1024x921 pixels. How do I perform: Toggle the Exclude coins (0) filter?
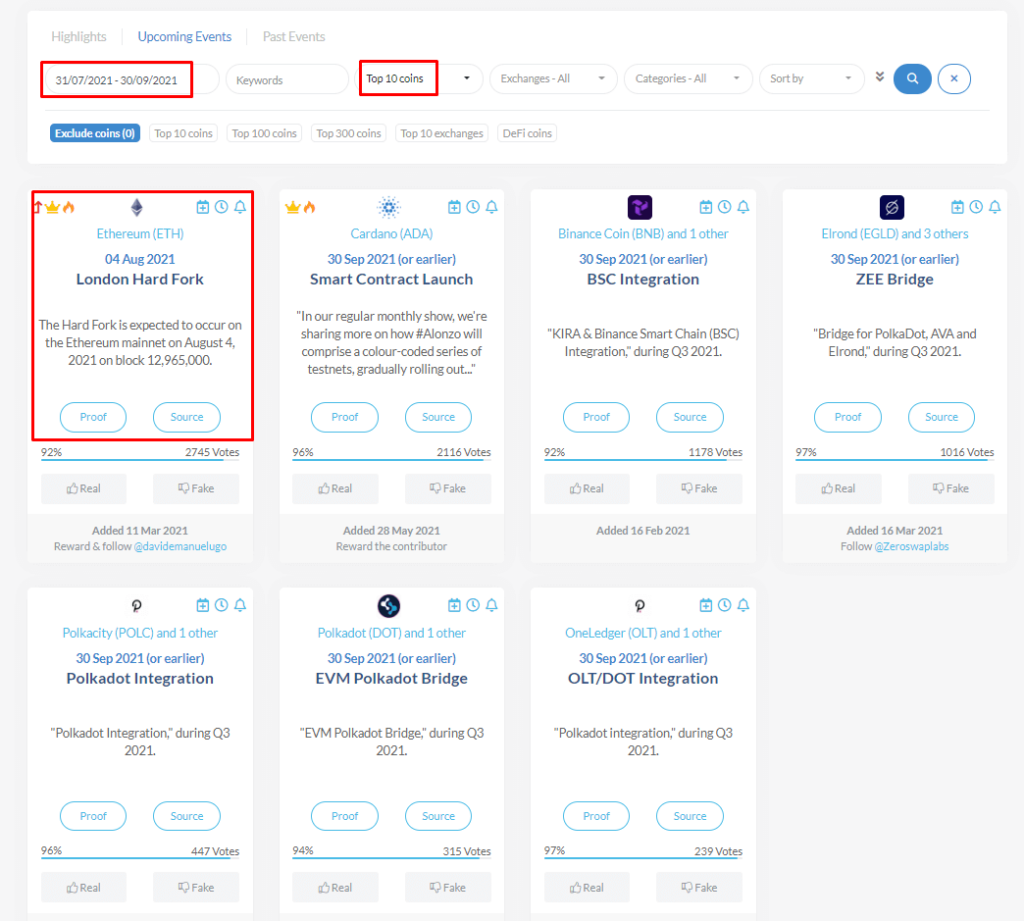(95, 133)
